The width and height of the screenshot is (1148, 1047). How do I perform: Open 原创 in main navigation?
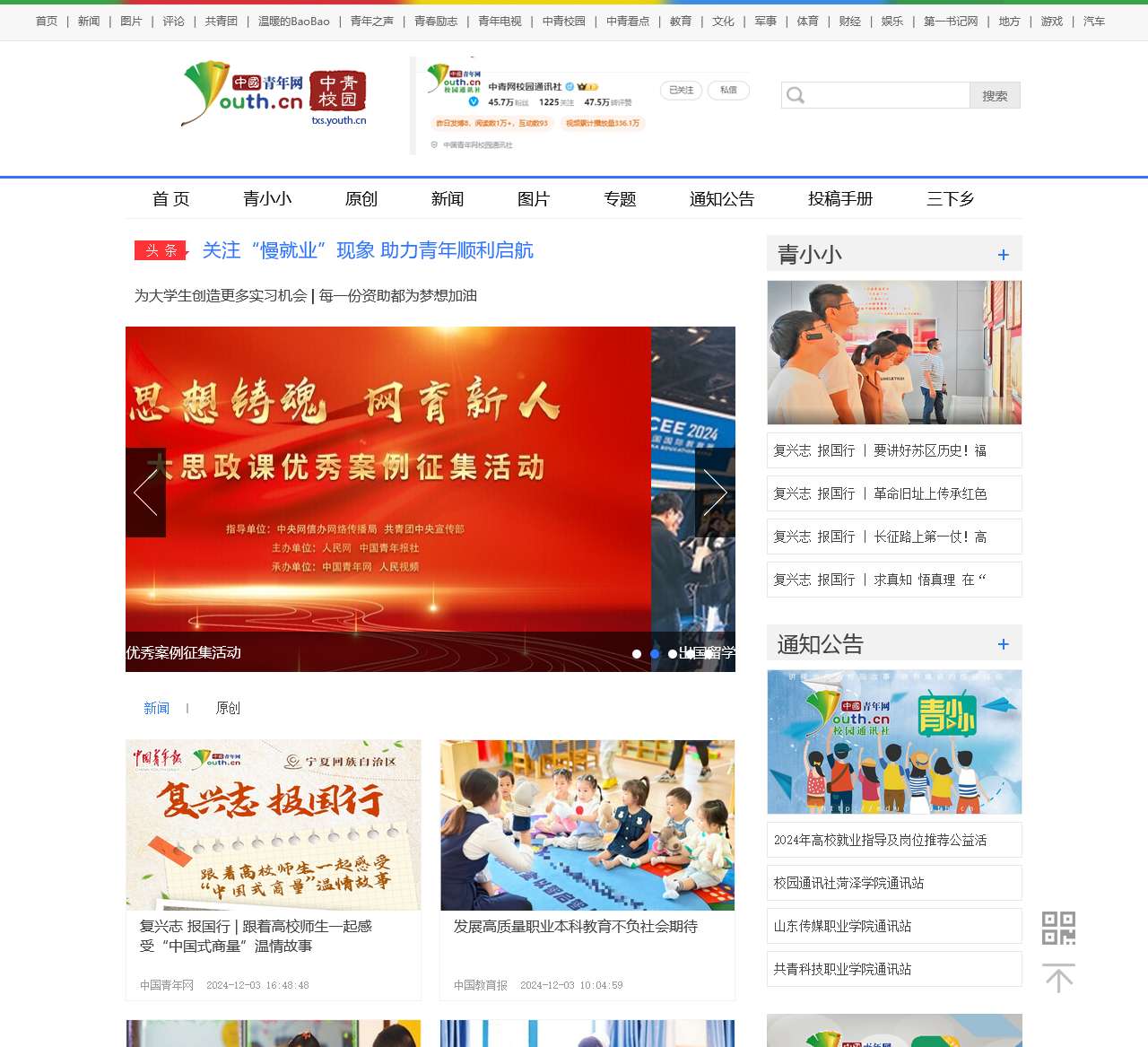(x=361, y=198)
